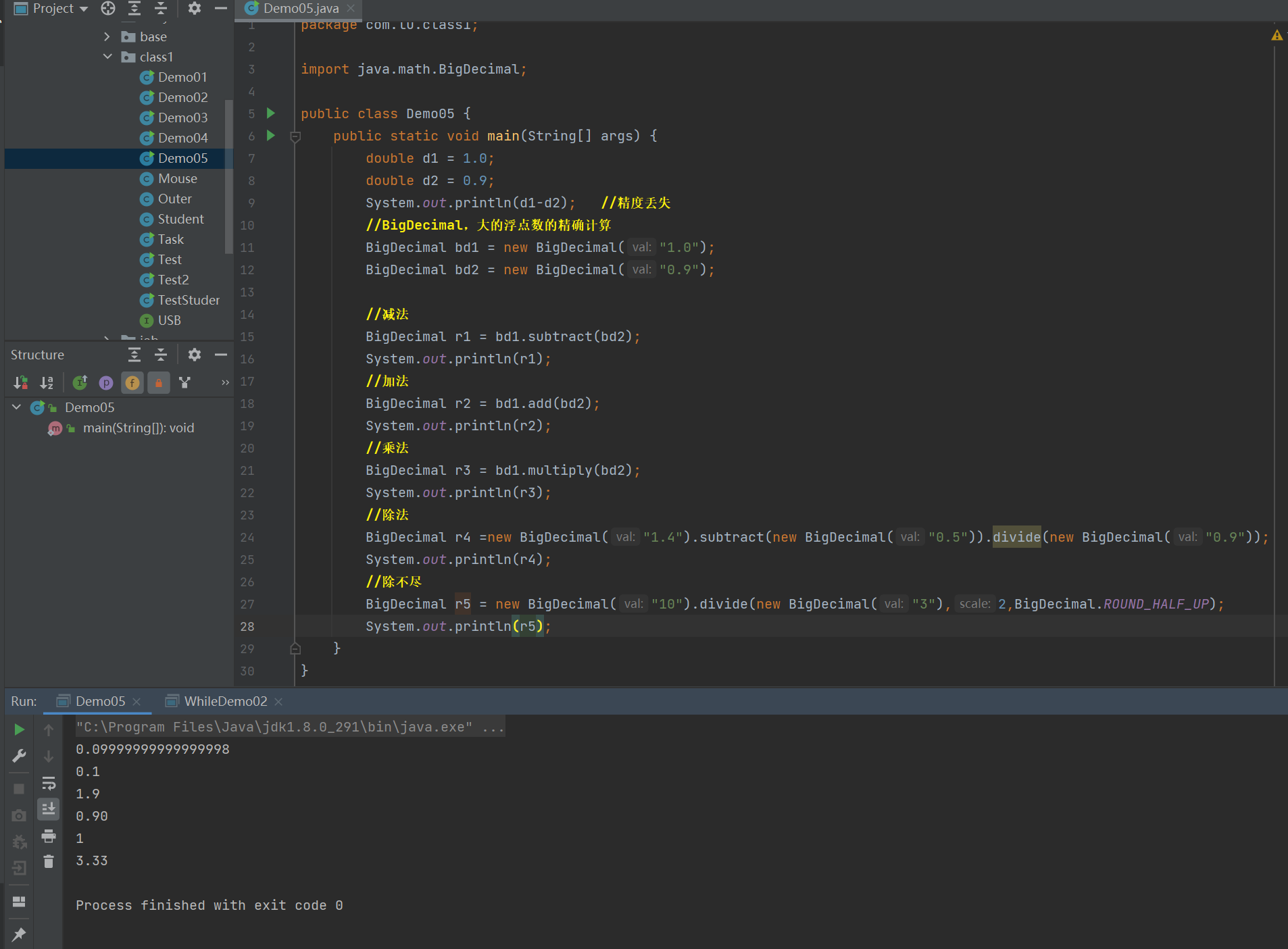1288x949 pixels.
Task: Toggle sort alphabetically in Structure
Action: point(47,383)
